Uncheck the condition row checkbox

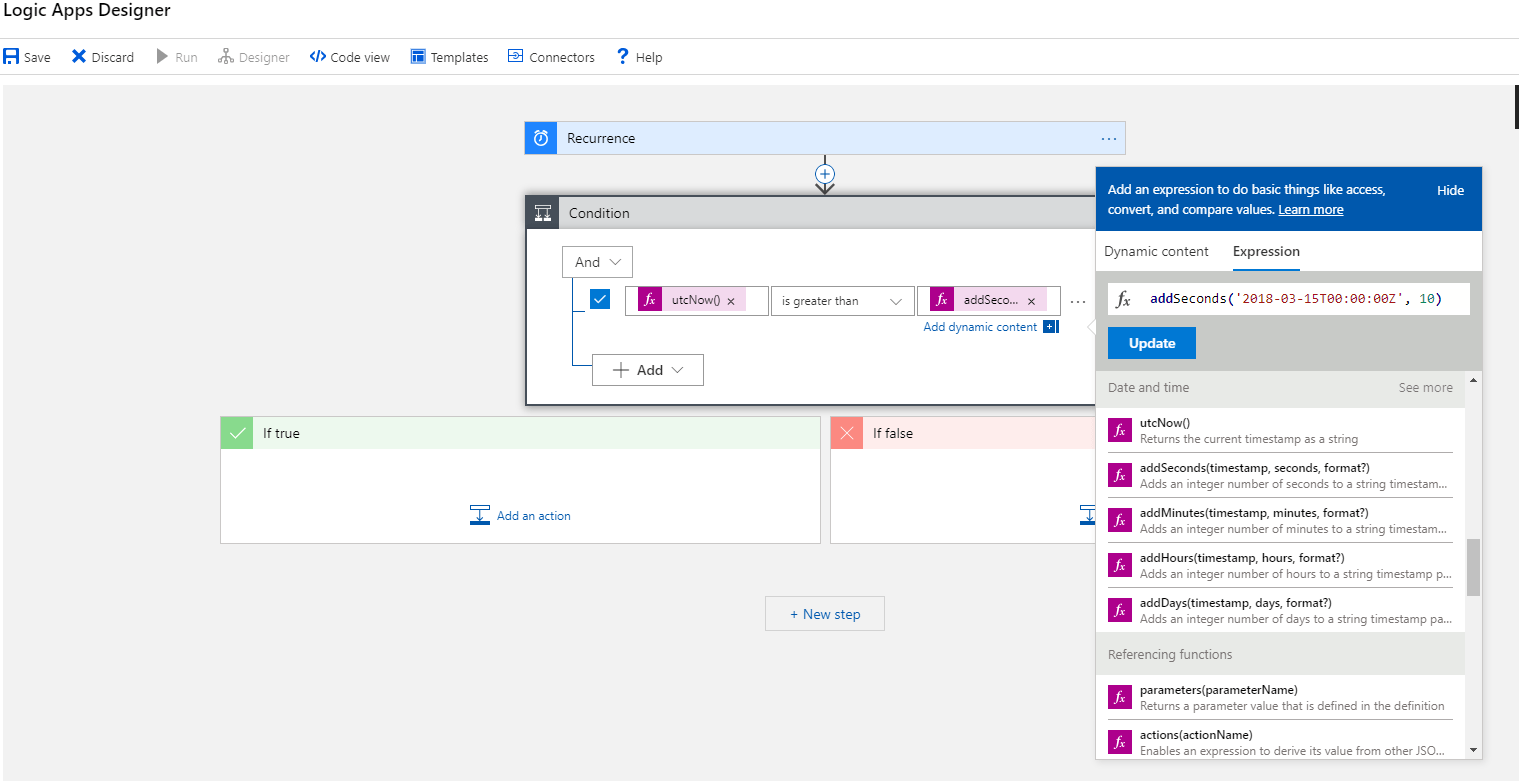(x=600, y=299)
